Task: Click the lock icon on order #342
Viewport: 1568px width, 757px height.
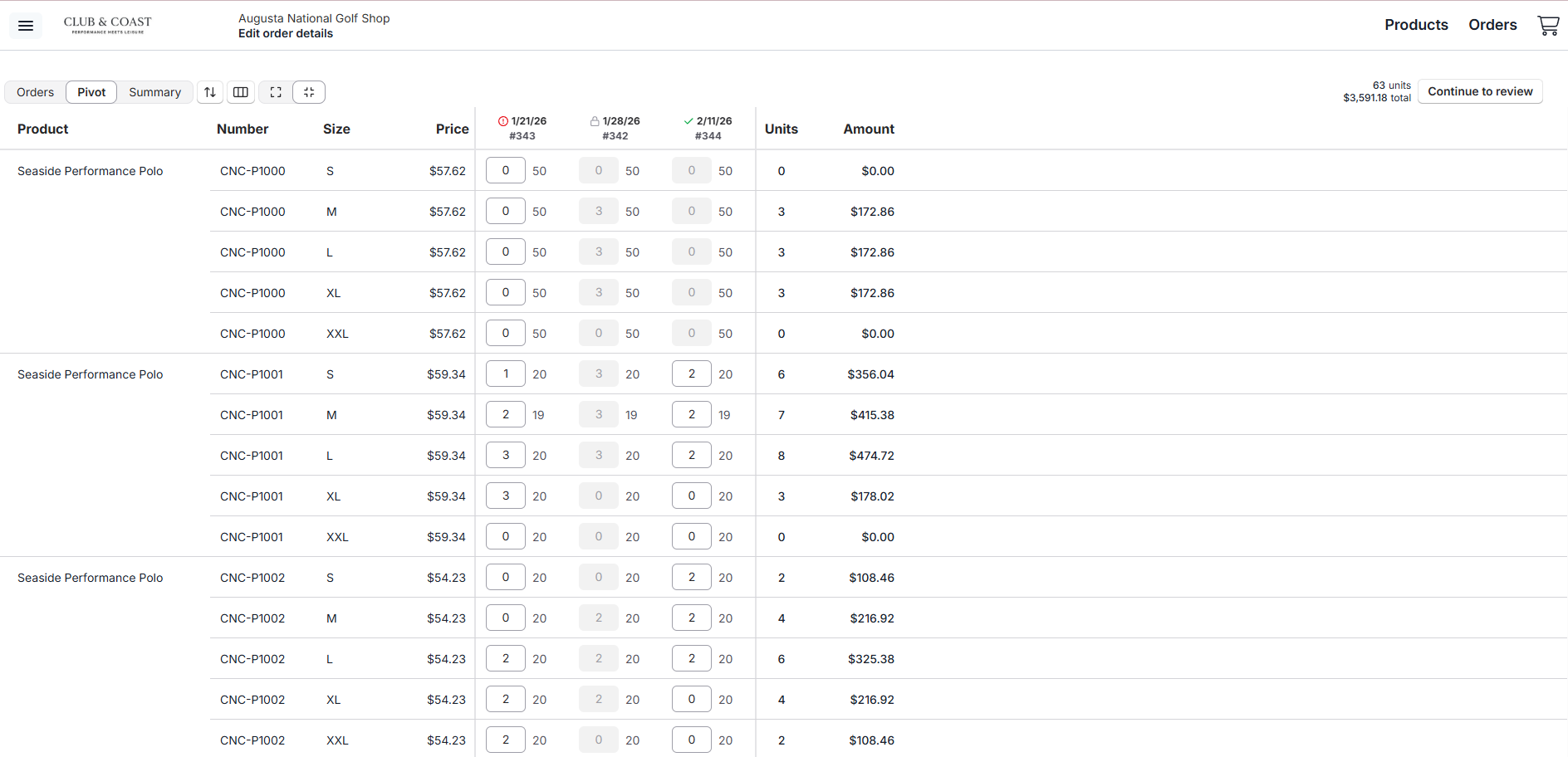Action: (595, 121)
